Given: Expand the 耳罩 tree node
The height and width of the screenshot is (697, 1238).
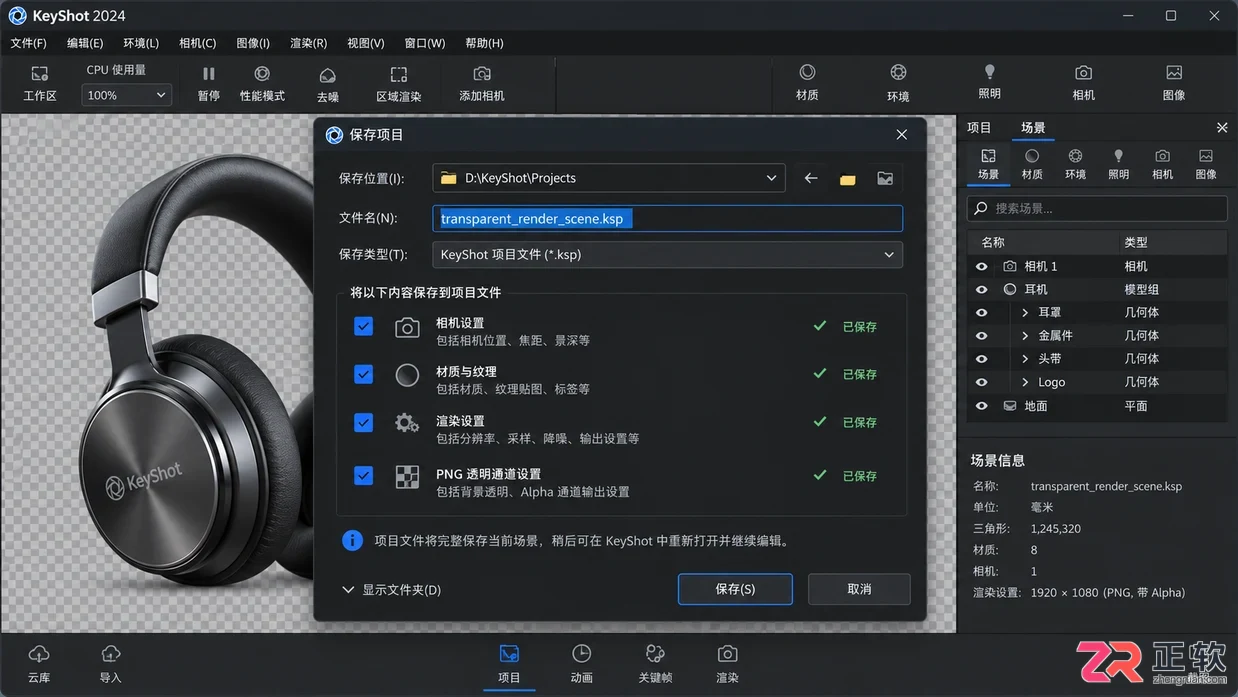Looking at the screenshot, I should [1025, 313].
